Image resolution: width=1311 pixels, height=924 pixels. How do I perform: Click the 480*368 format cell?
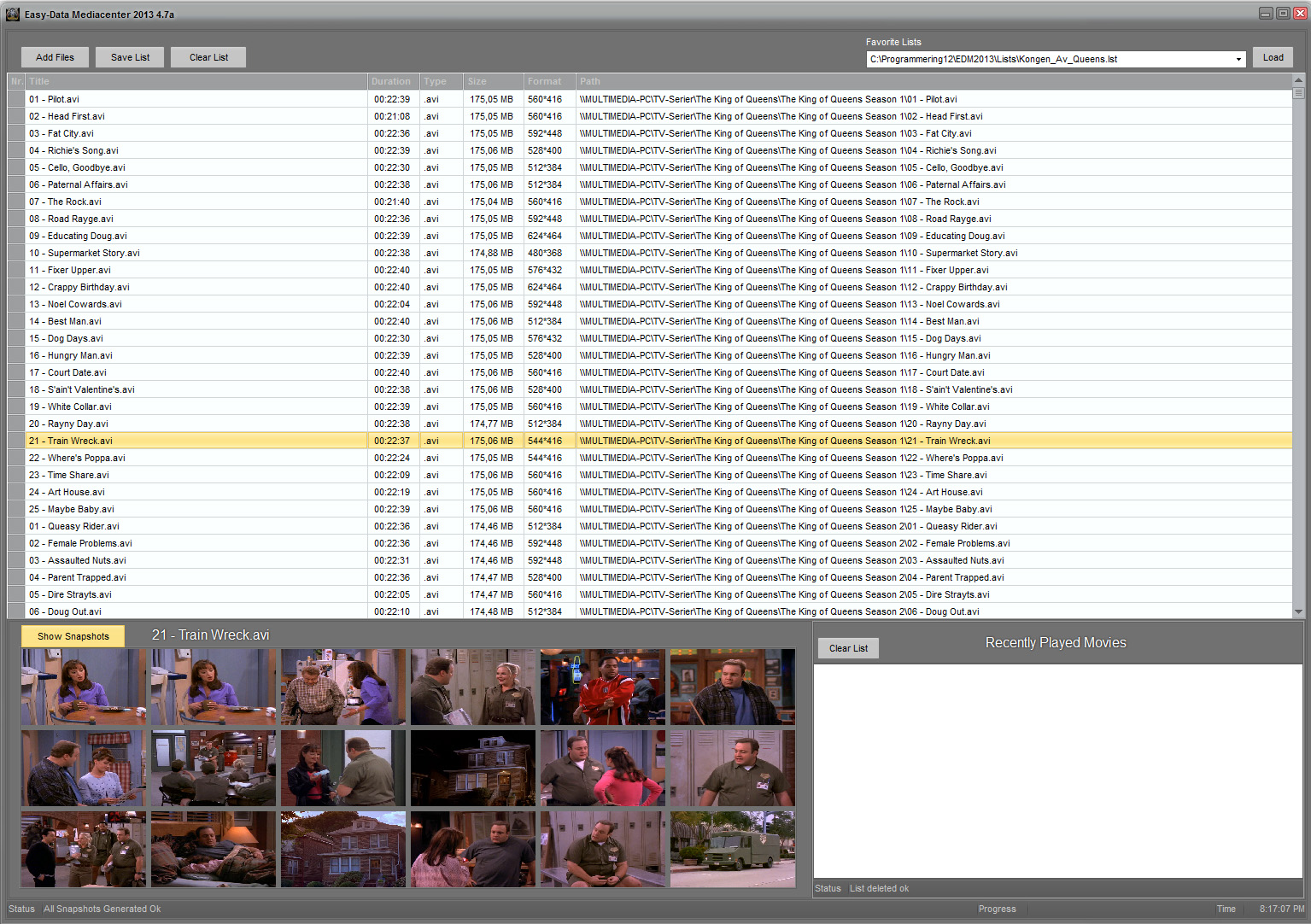[550, 253]
